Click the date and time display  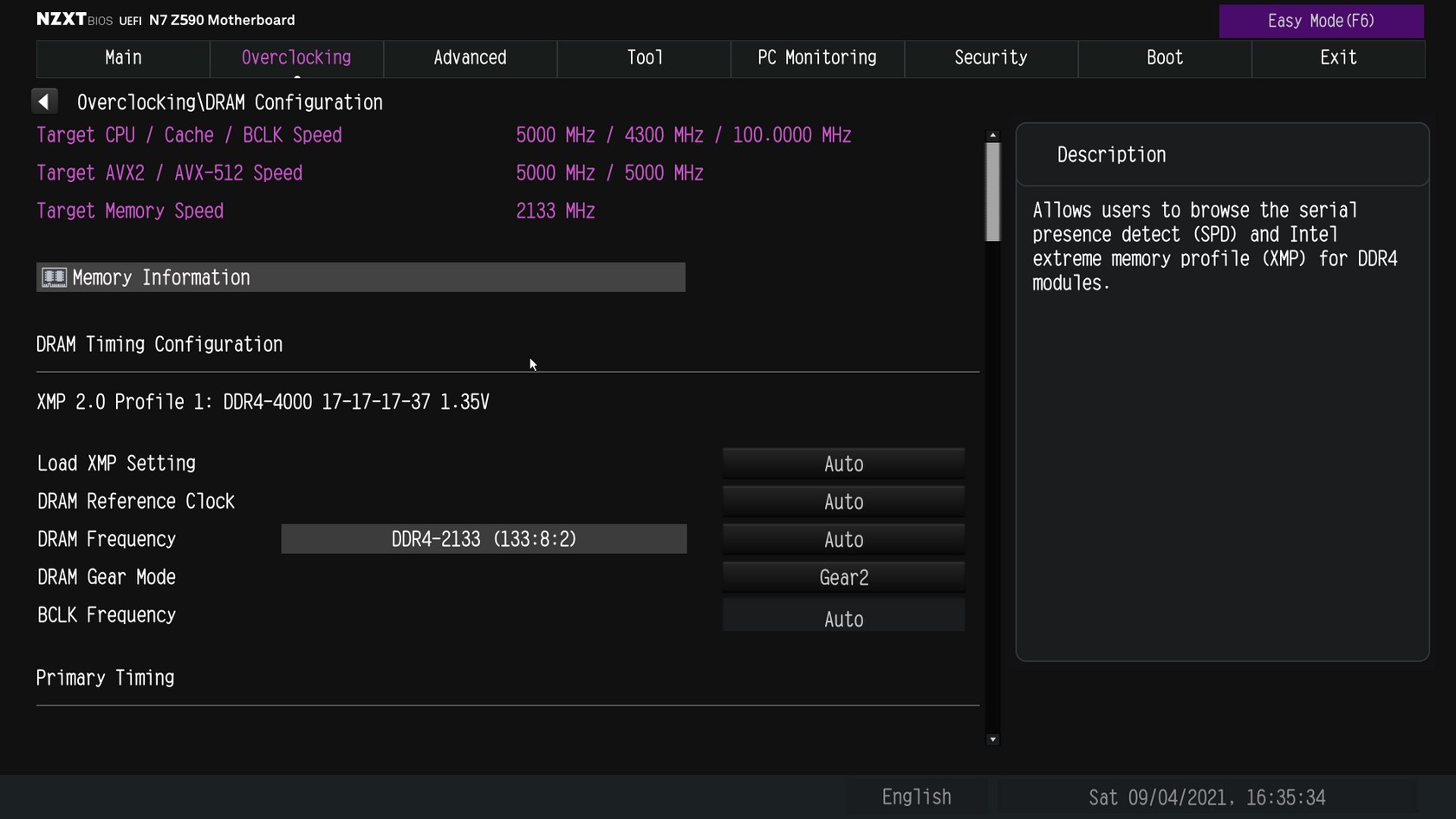(x=1206, y=797)
